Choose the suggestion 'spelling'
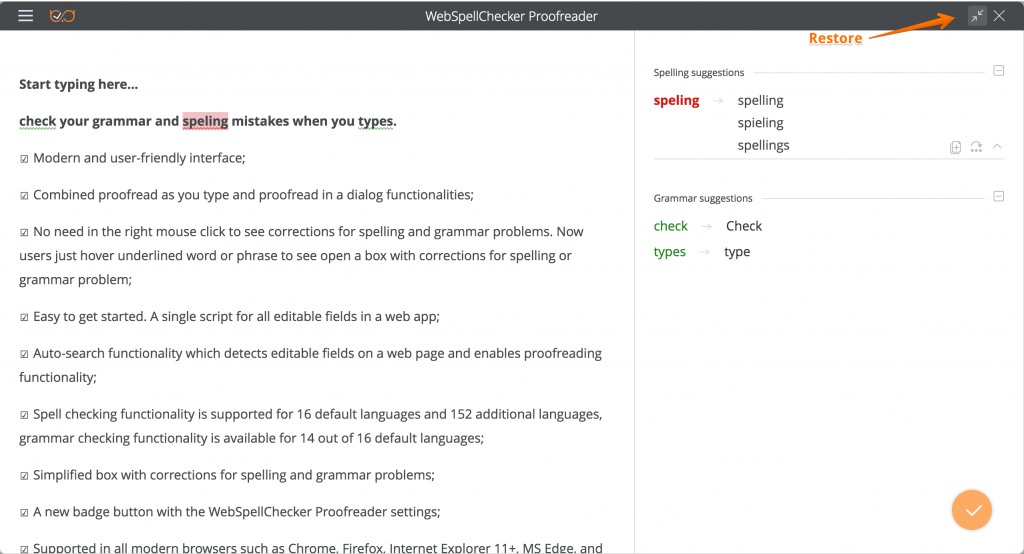Screen dimensions: 1024x554 (760, 101)
